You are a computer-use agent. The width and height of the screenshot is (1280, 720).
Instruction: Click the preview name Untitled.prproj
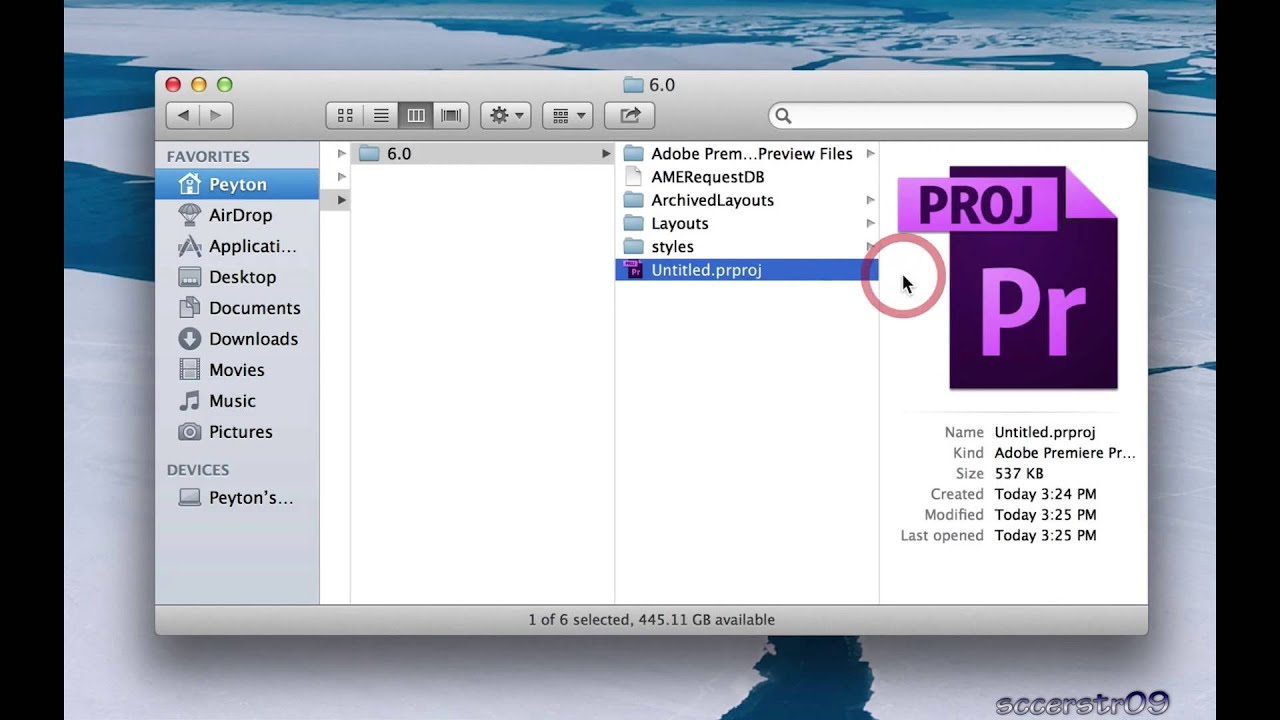coord(1045,432)
